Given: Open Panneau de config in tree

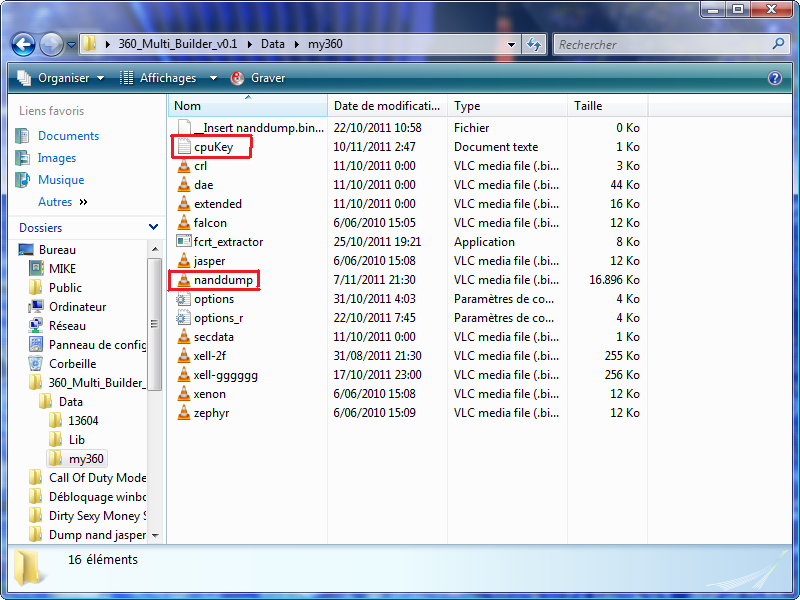Looking at the screenshot, I should 97,345.
